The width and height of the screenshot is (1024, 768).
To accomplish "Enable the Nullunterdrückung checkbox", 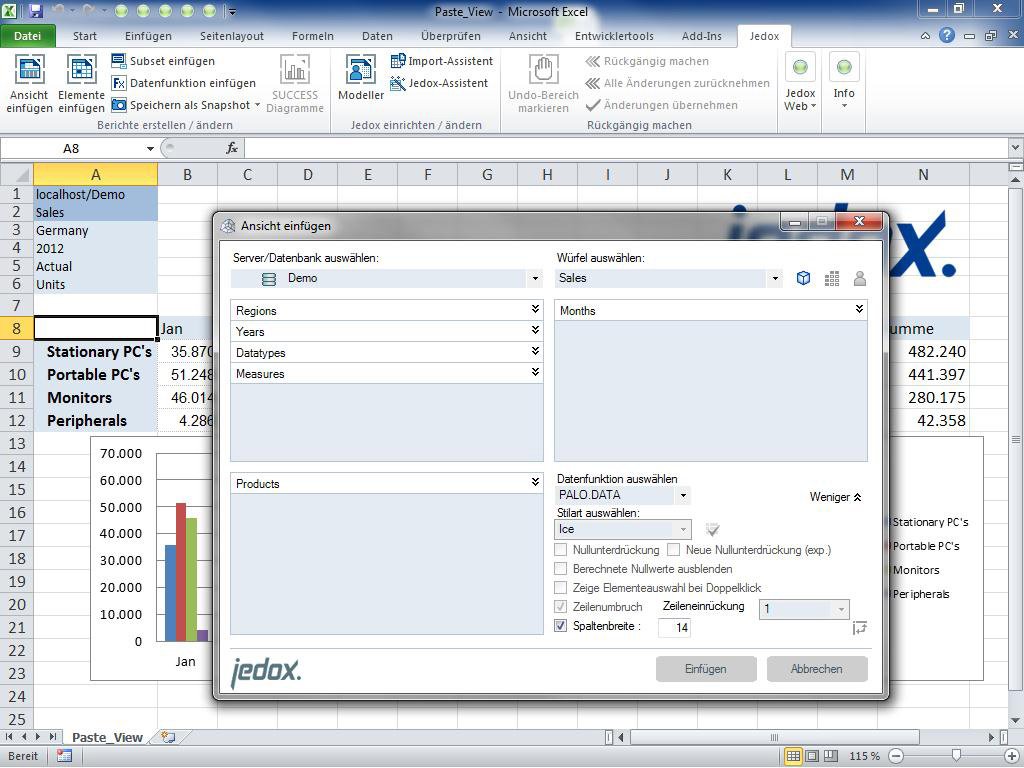I will click(560, 550).
